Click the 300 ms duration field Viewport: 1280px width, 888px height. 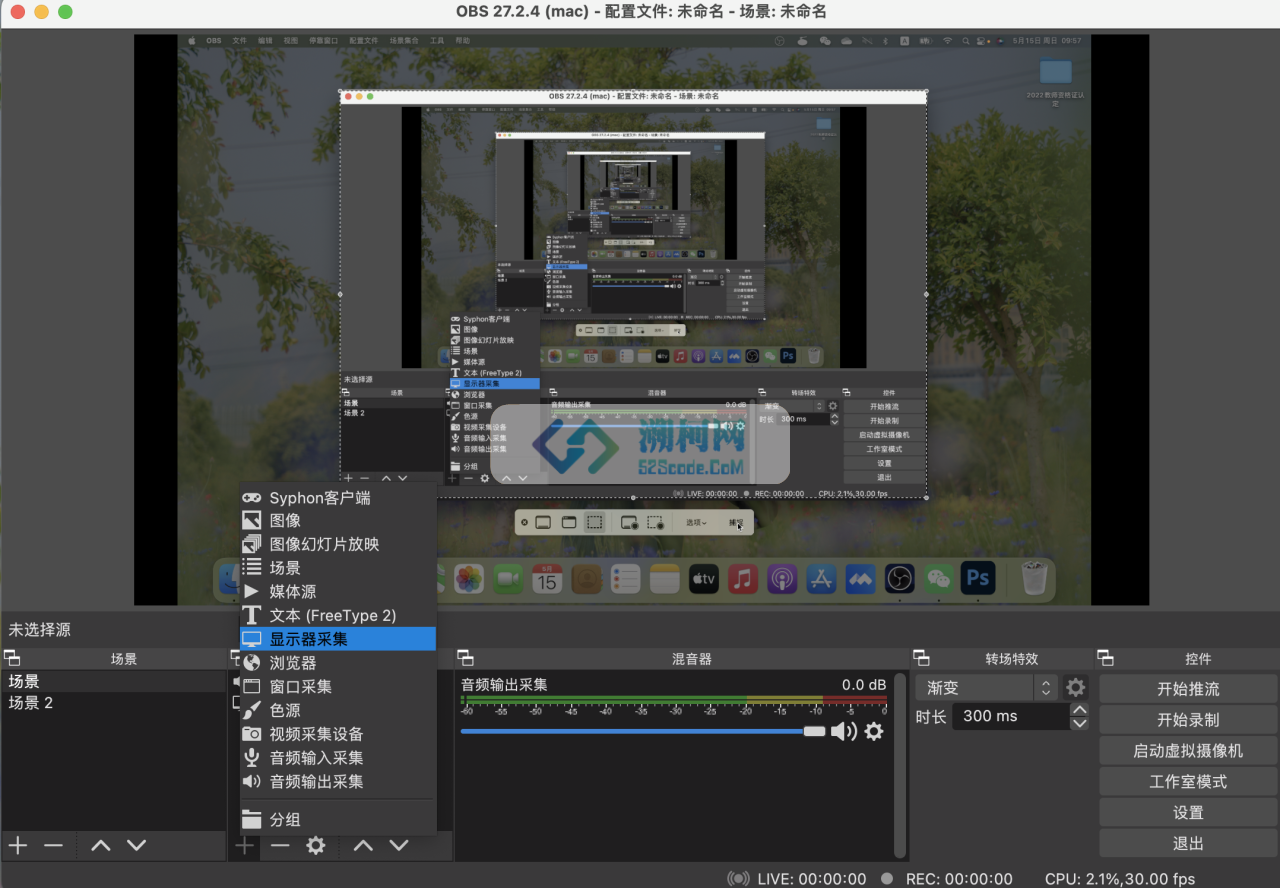[x=1009, y=716]
